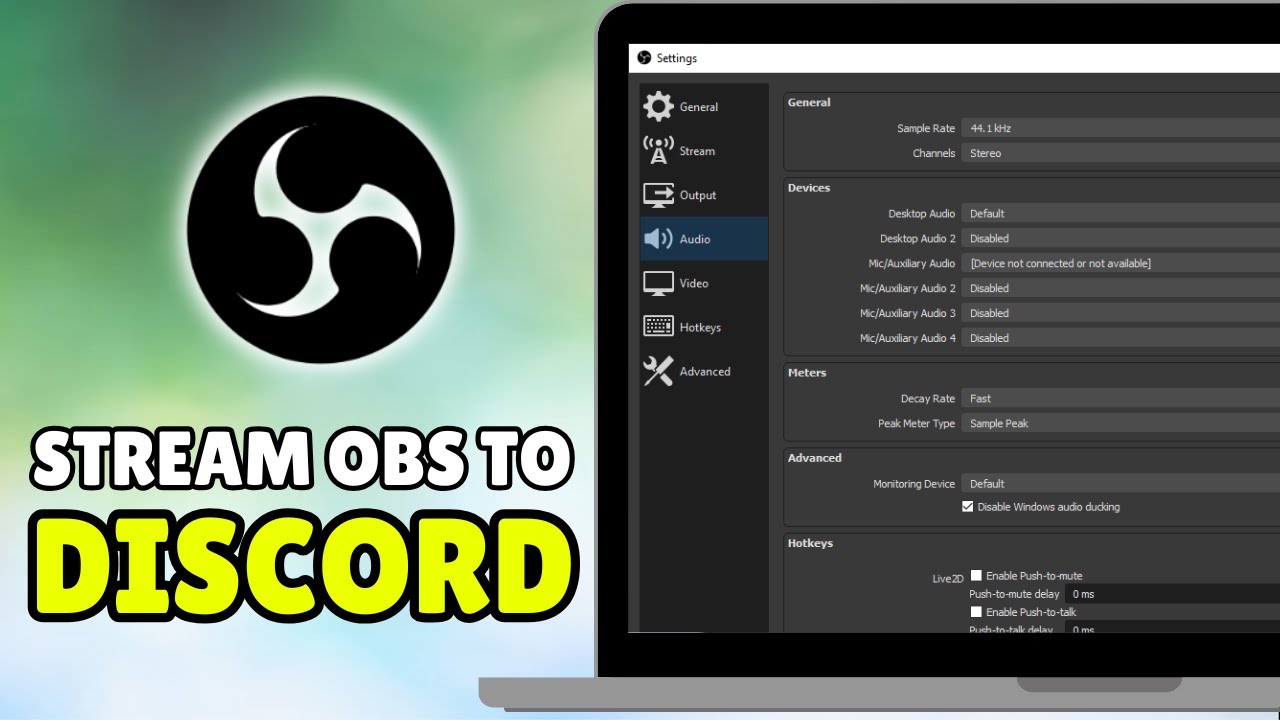Switch to the Output settings tab label
This screenshot has height=720, width=1280.
point(698,195)
